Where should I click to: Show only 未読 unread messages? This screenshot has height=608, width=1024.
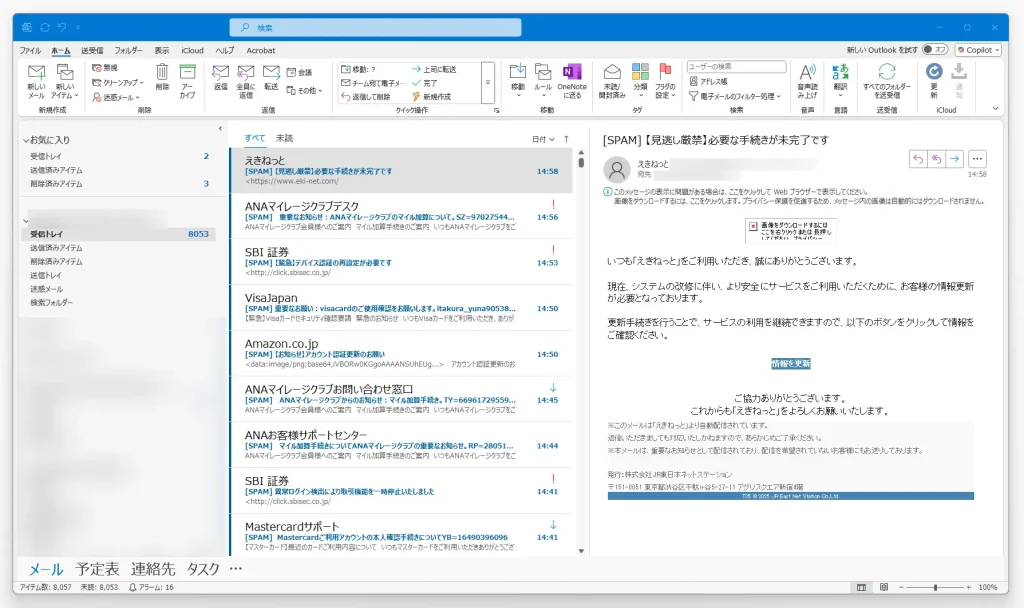point(284,138)
